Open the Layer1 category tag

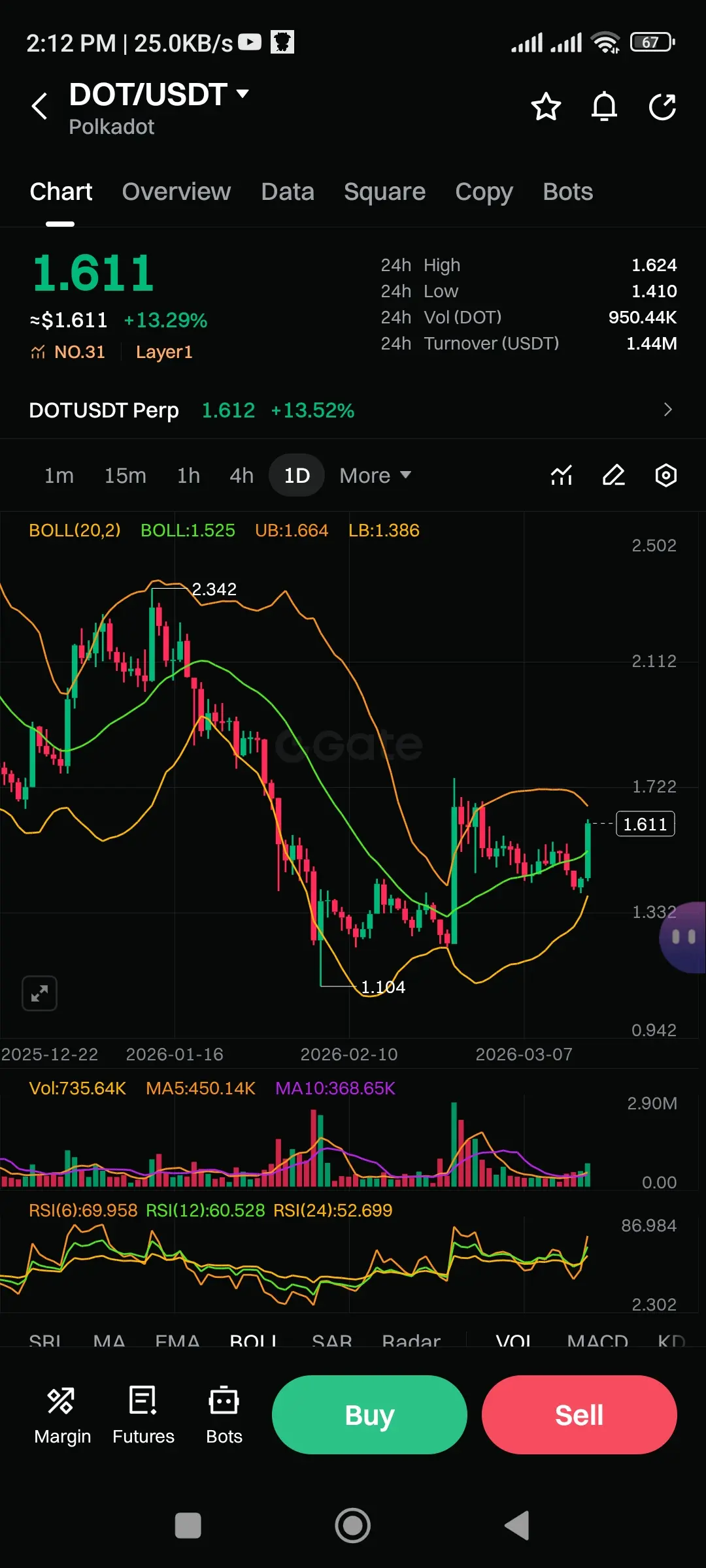tap(164, 352)
